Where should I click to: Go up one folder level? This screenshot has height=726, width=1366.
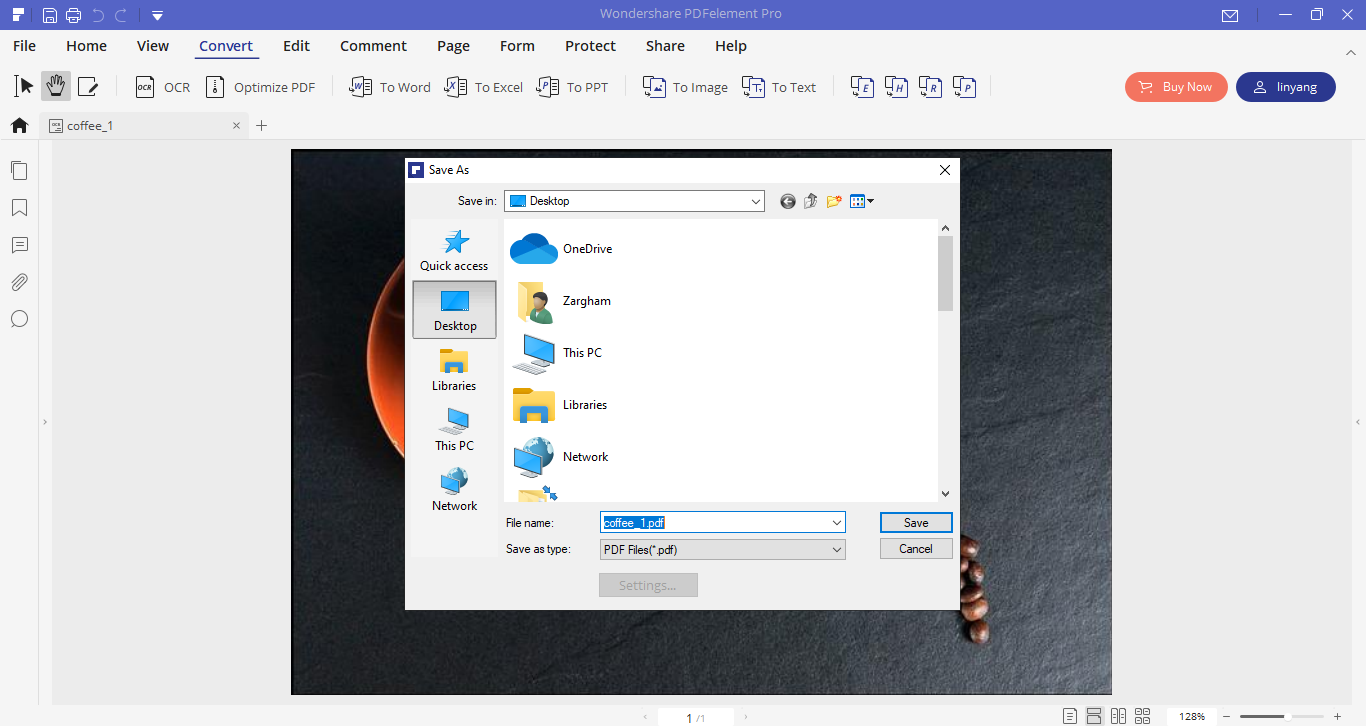[811, 201]
